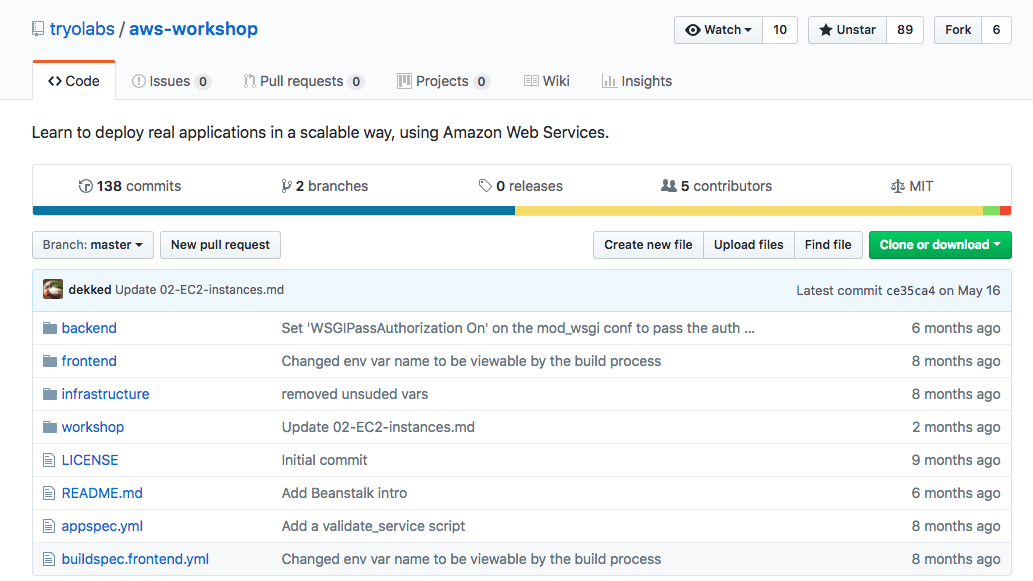Click the Projects board icon
Screen dimensions: 1033x581
[404, 81]
